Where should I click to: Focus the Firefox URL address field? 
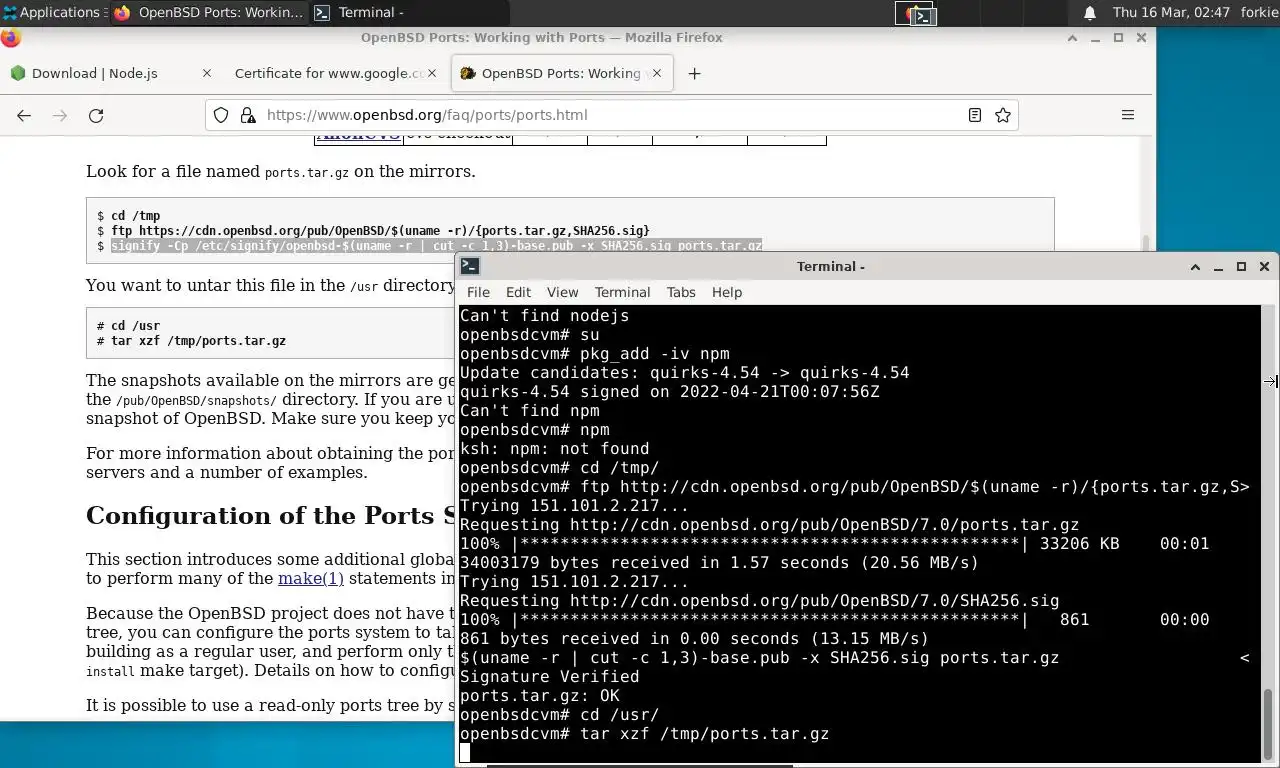[x=610, y=115]
